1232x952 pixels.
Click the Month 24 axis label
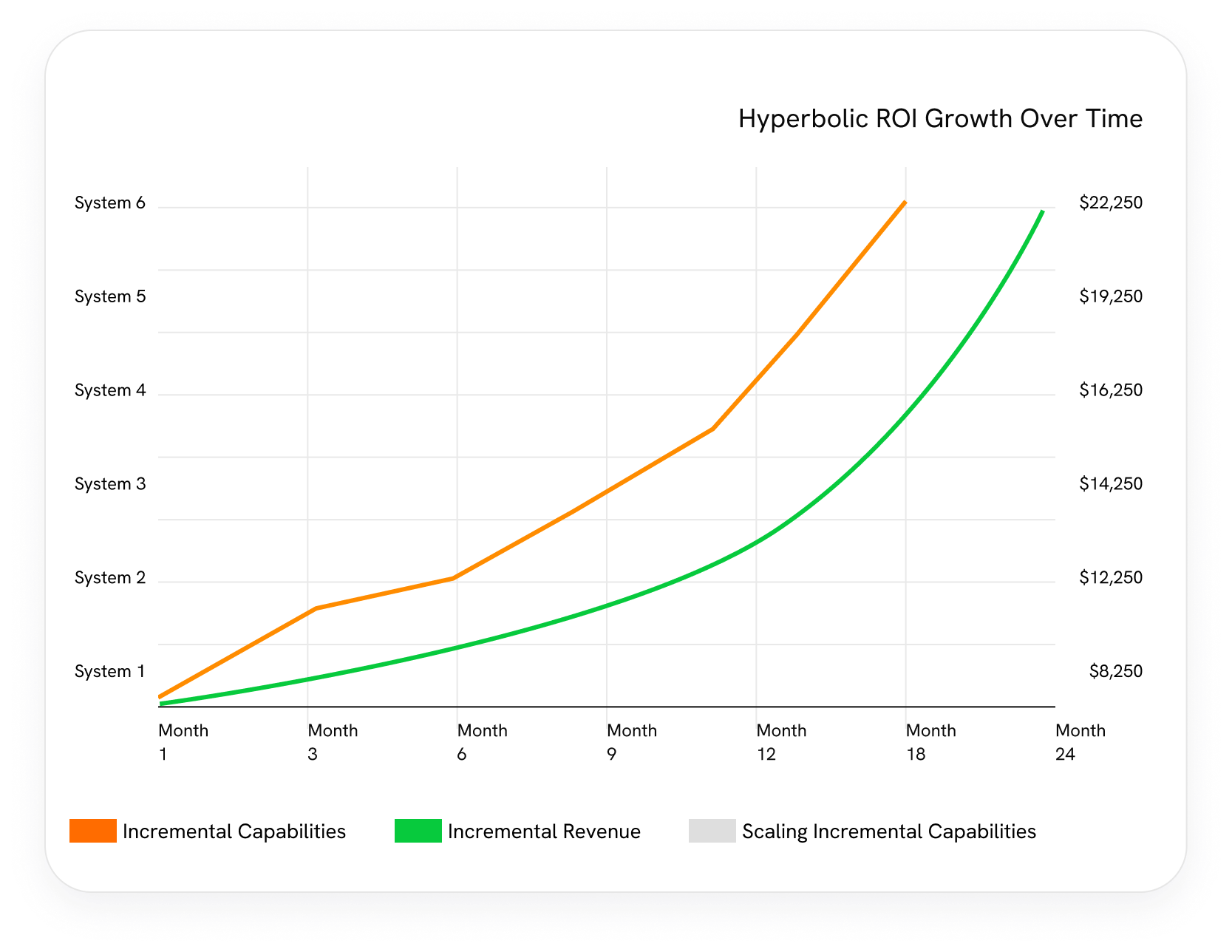coord(1080,742)
